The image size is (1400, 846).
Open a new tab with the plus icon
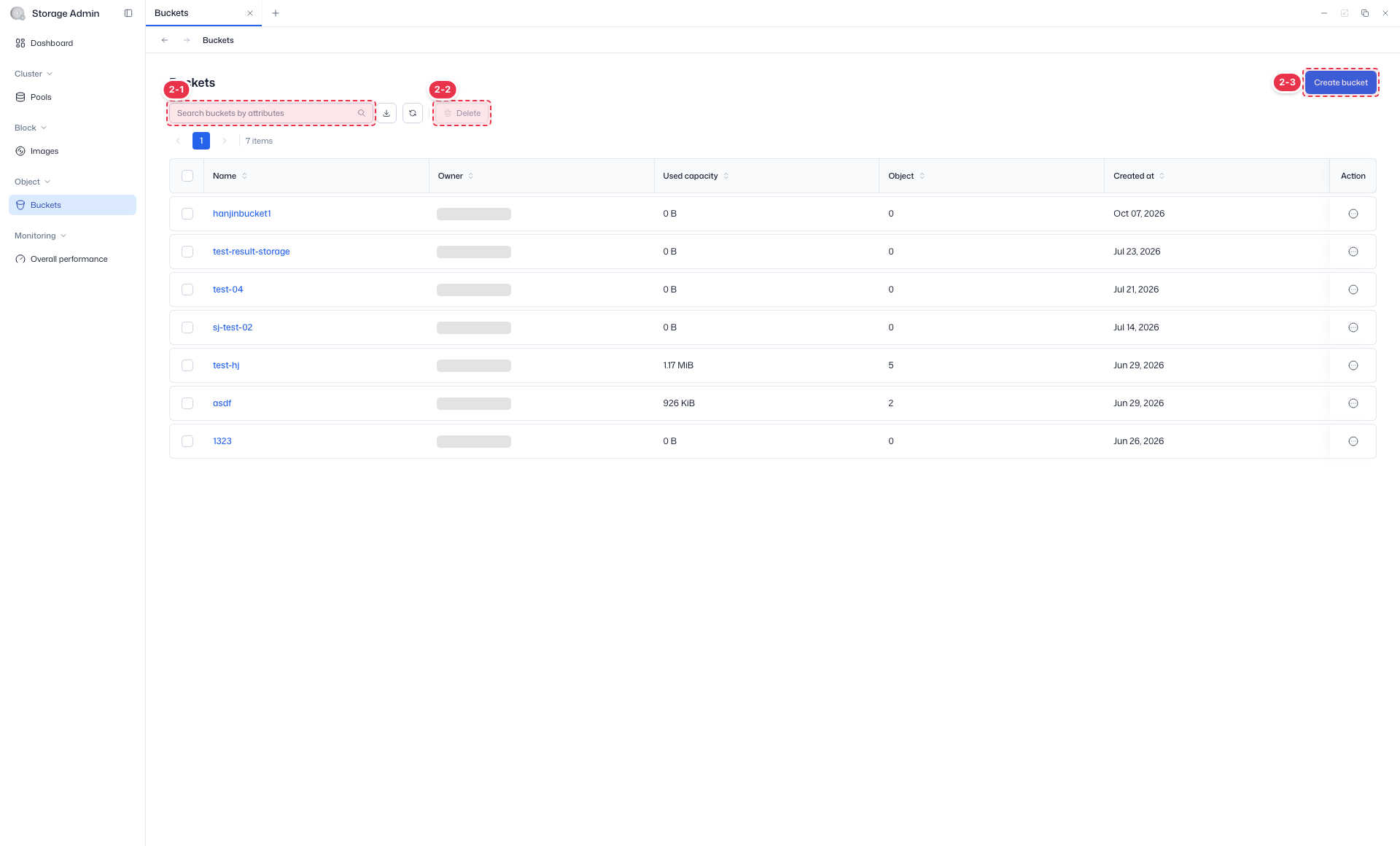pos(276,13)
